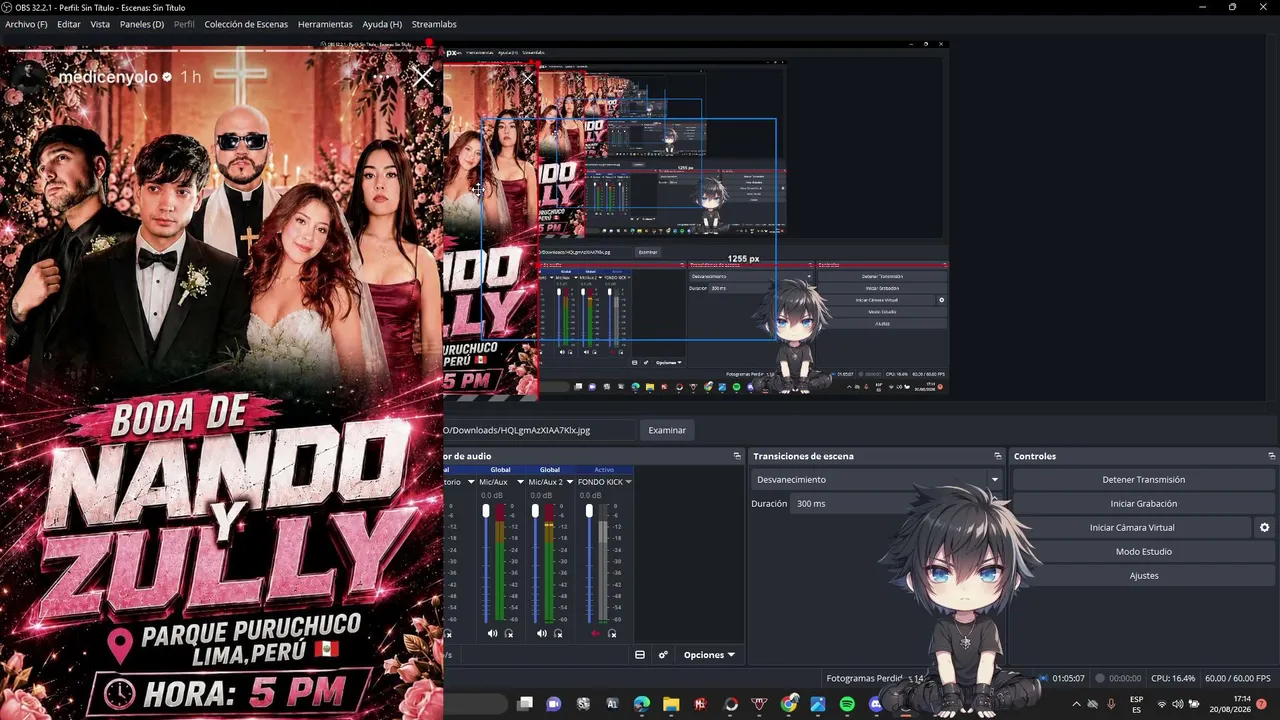Open FONDO KICK channel dropdown arrow
The width and height of the screenshot is (1280, 720).
click(x=628, y=482)
